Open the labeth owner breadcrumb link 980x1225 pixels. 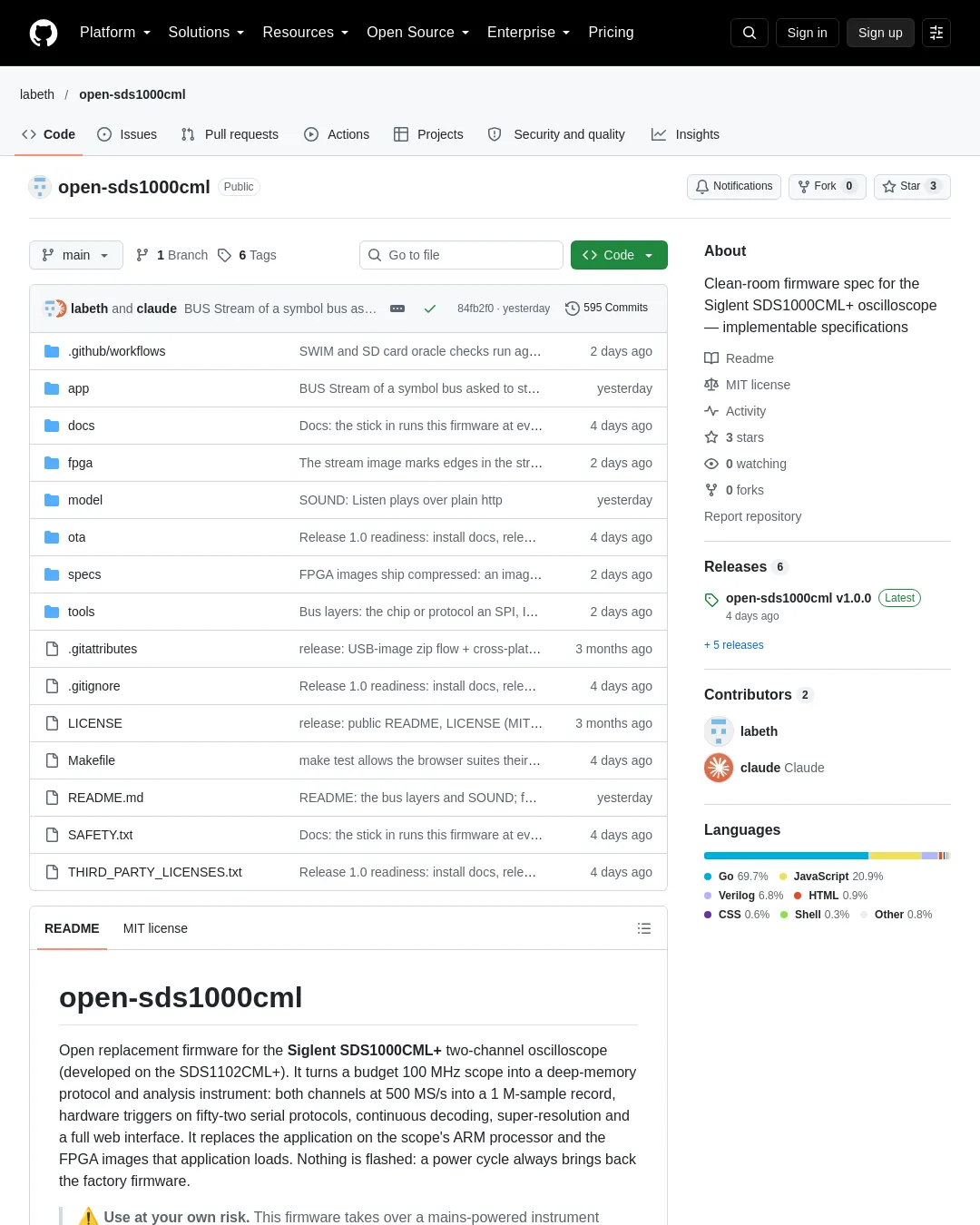point(37,94)
